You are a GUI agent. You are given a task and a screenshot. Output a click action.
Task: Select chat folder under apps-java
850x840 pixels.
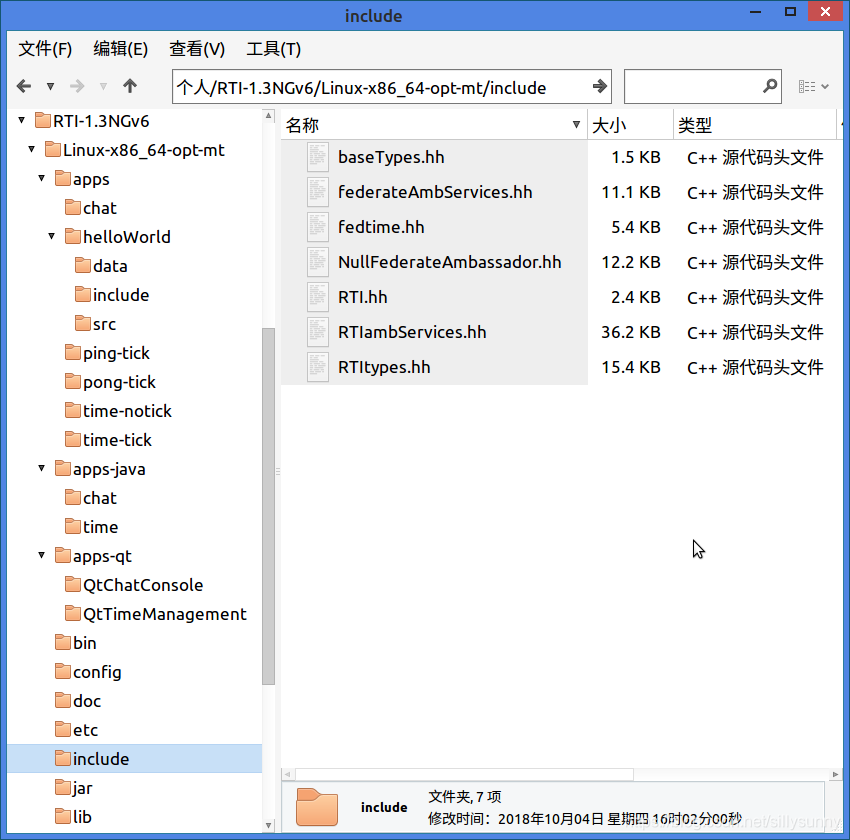pos(91,497)
